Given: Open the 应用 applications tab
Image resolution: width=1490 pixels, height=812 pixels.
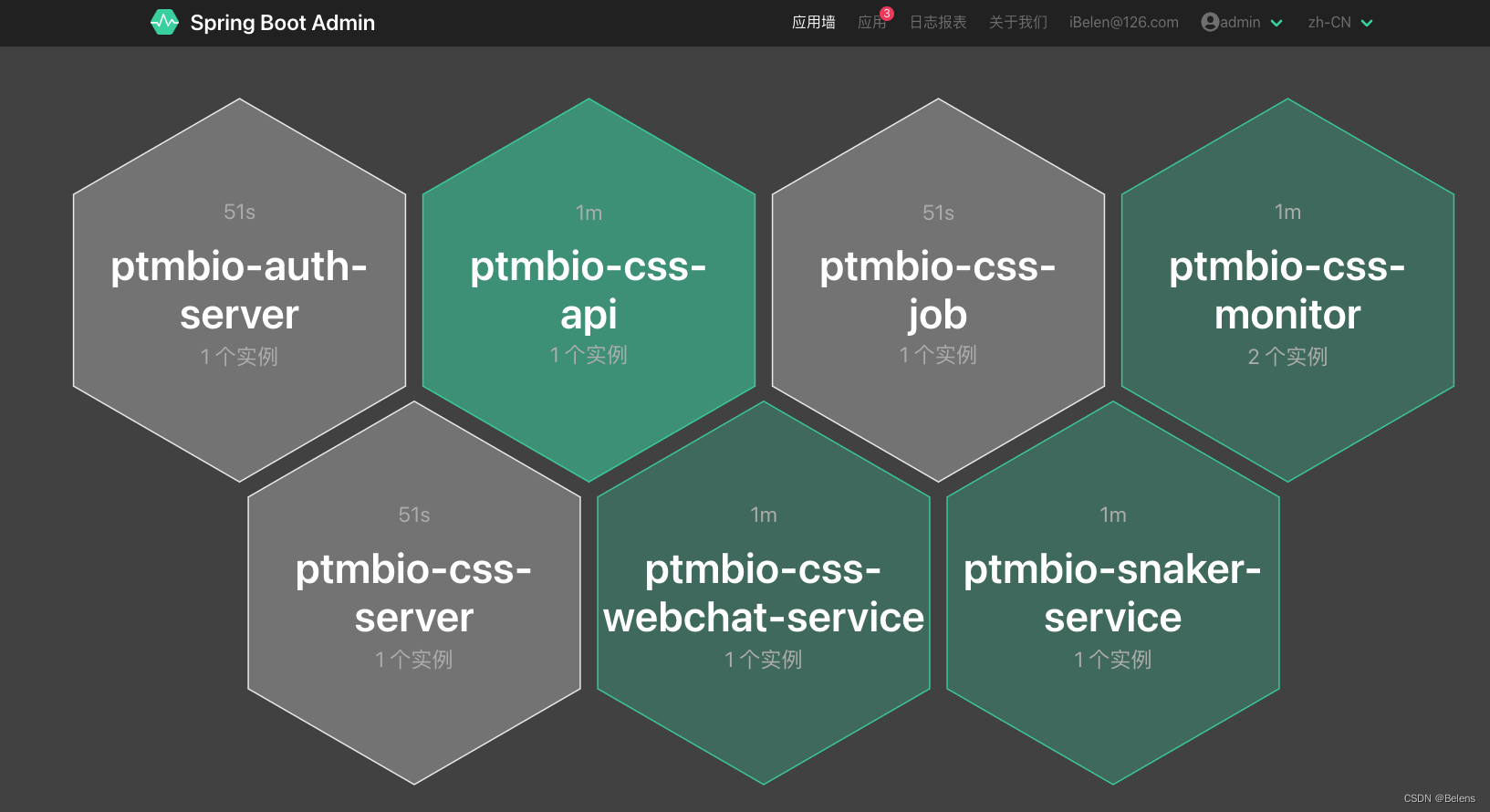Looking at the screenshot, I should click(871, 22).
